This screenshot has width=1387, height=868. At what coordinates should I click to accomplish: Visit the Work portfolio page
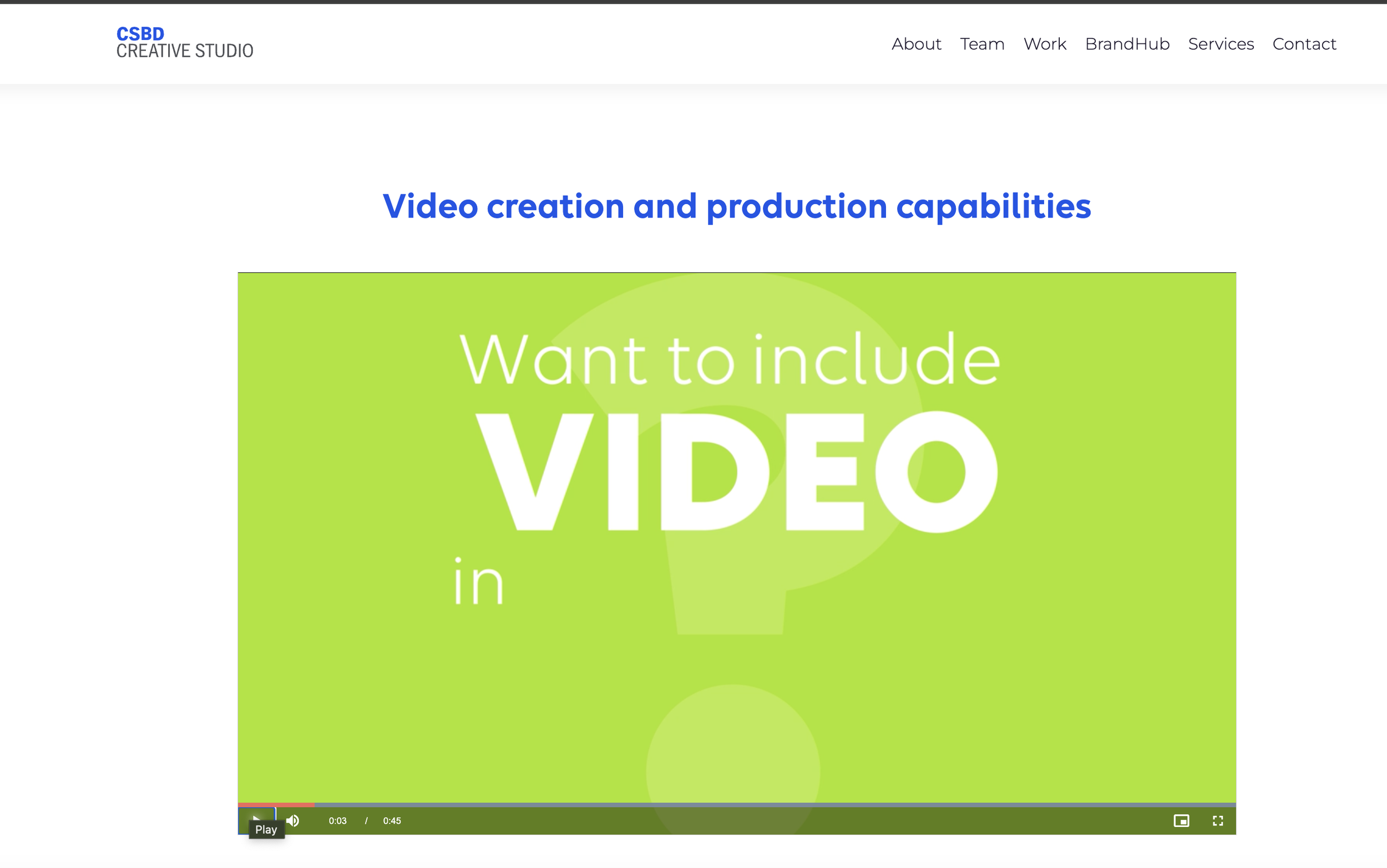pos(1044,44)
